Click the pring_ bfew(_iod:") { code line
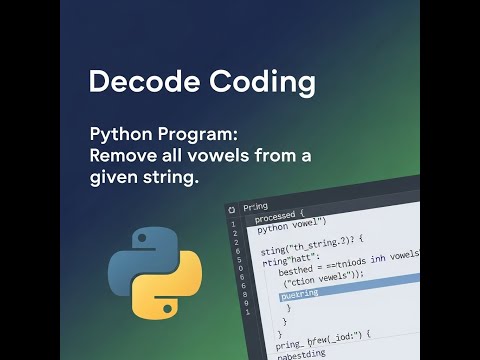The image size is (480, 360). click(323, 340)
